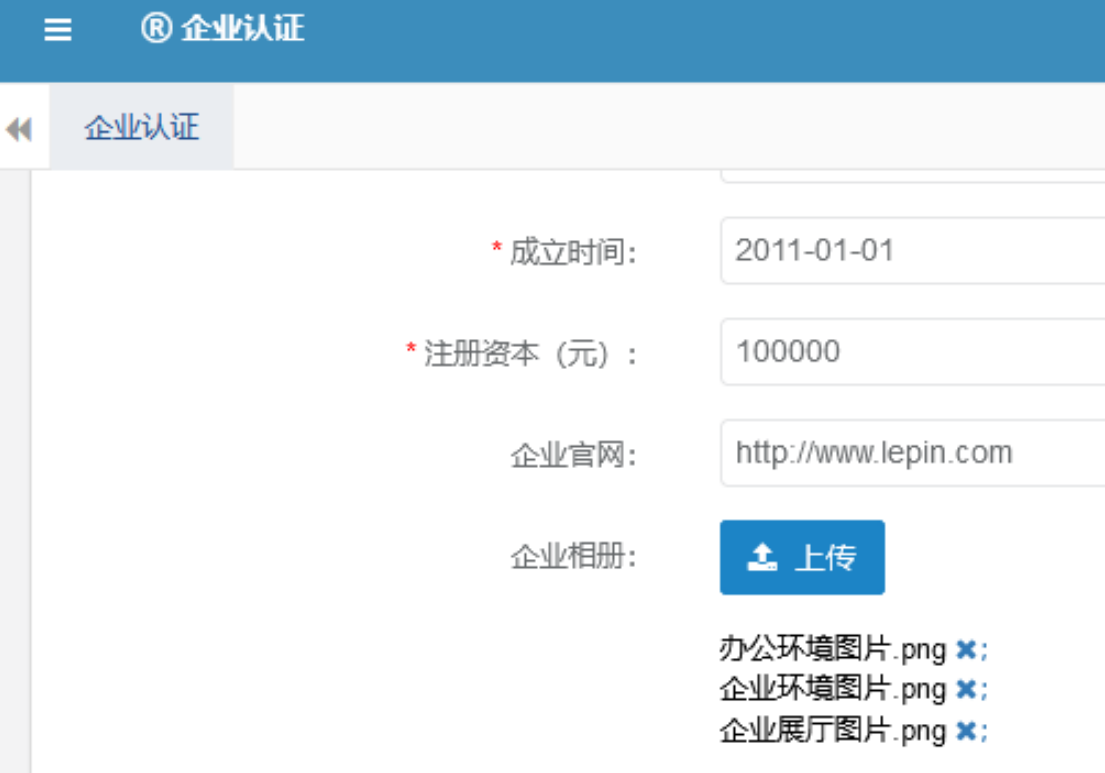Remove 企业展厅图片.png from the album

click(x=965, y=731)
